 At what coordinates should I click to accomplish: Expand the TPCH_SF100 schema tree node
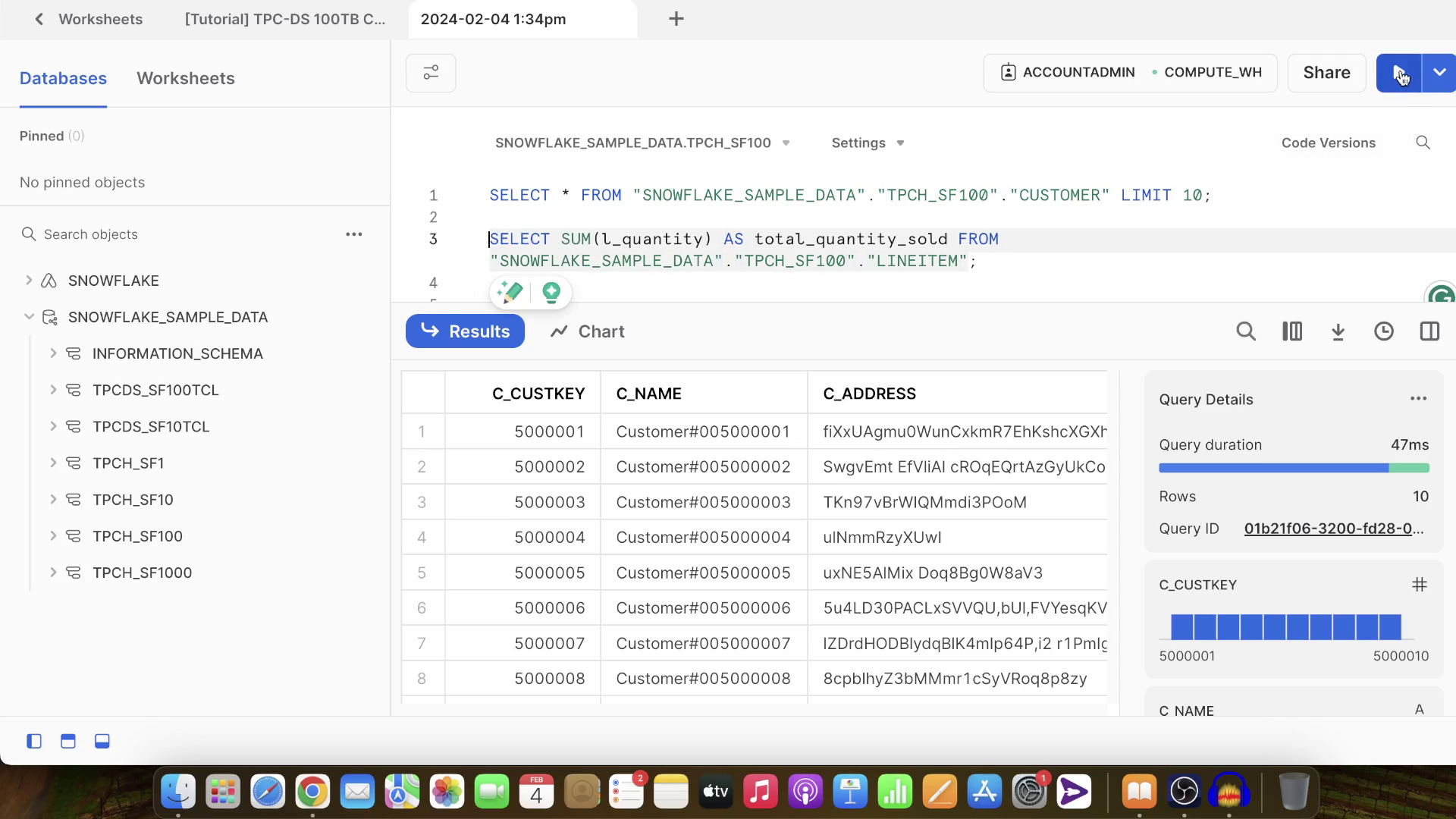pyautogui.click(x=53, y=536)
